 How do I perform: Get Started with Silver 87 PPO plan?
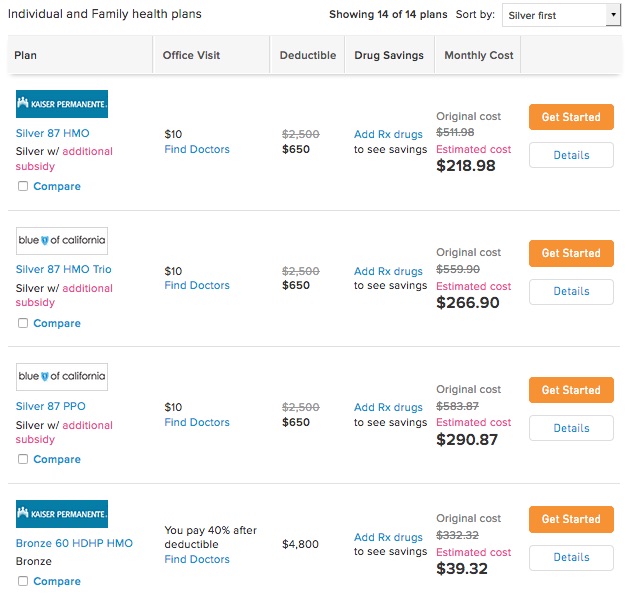pyautogui.click(x=571, y=390)
